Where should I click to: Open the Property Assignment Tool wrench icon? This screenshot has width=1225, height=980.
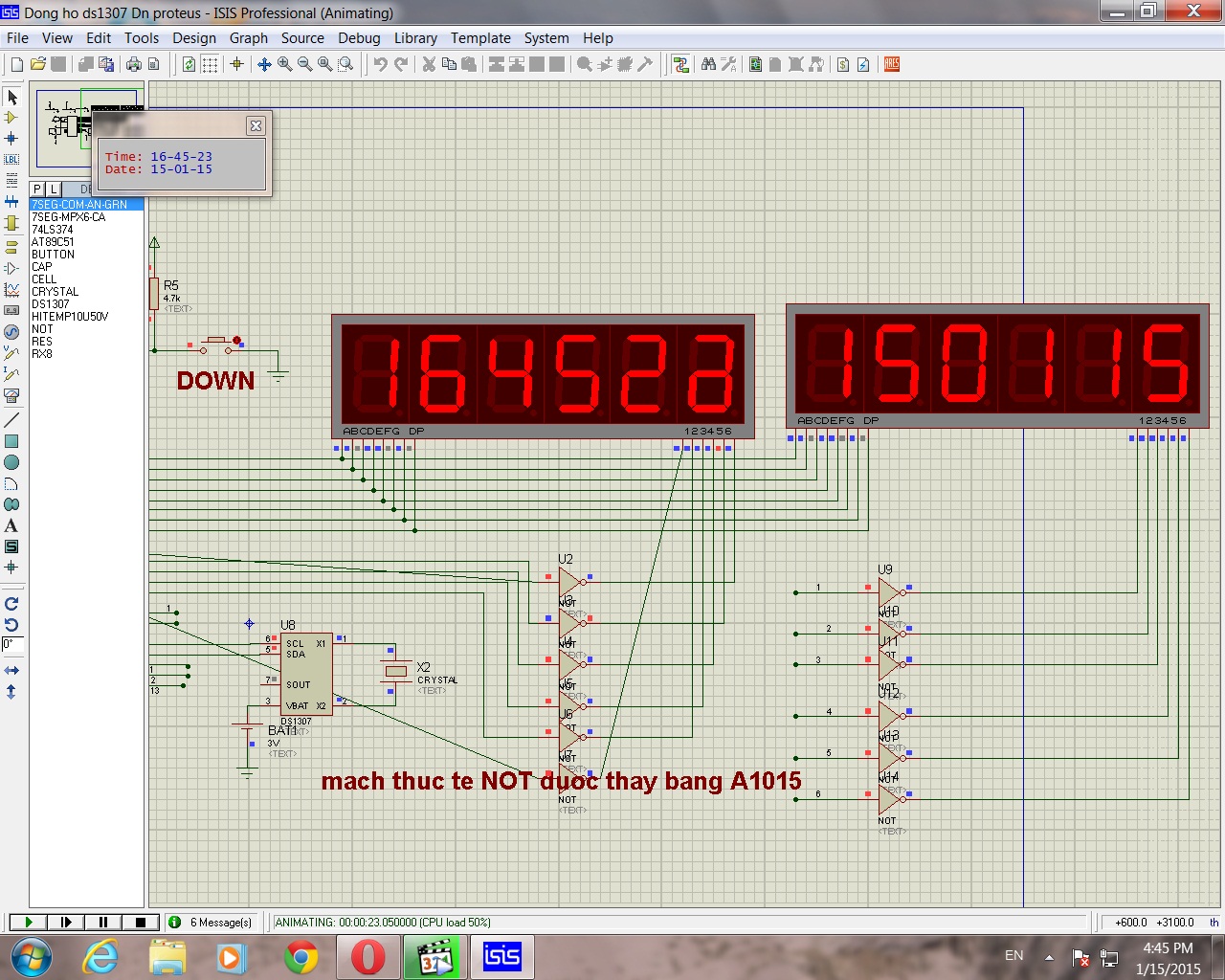point(728,64)
